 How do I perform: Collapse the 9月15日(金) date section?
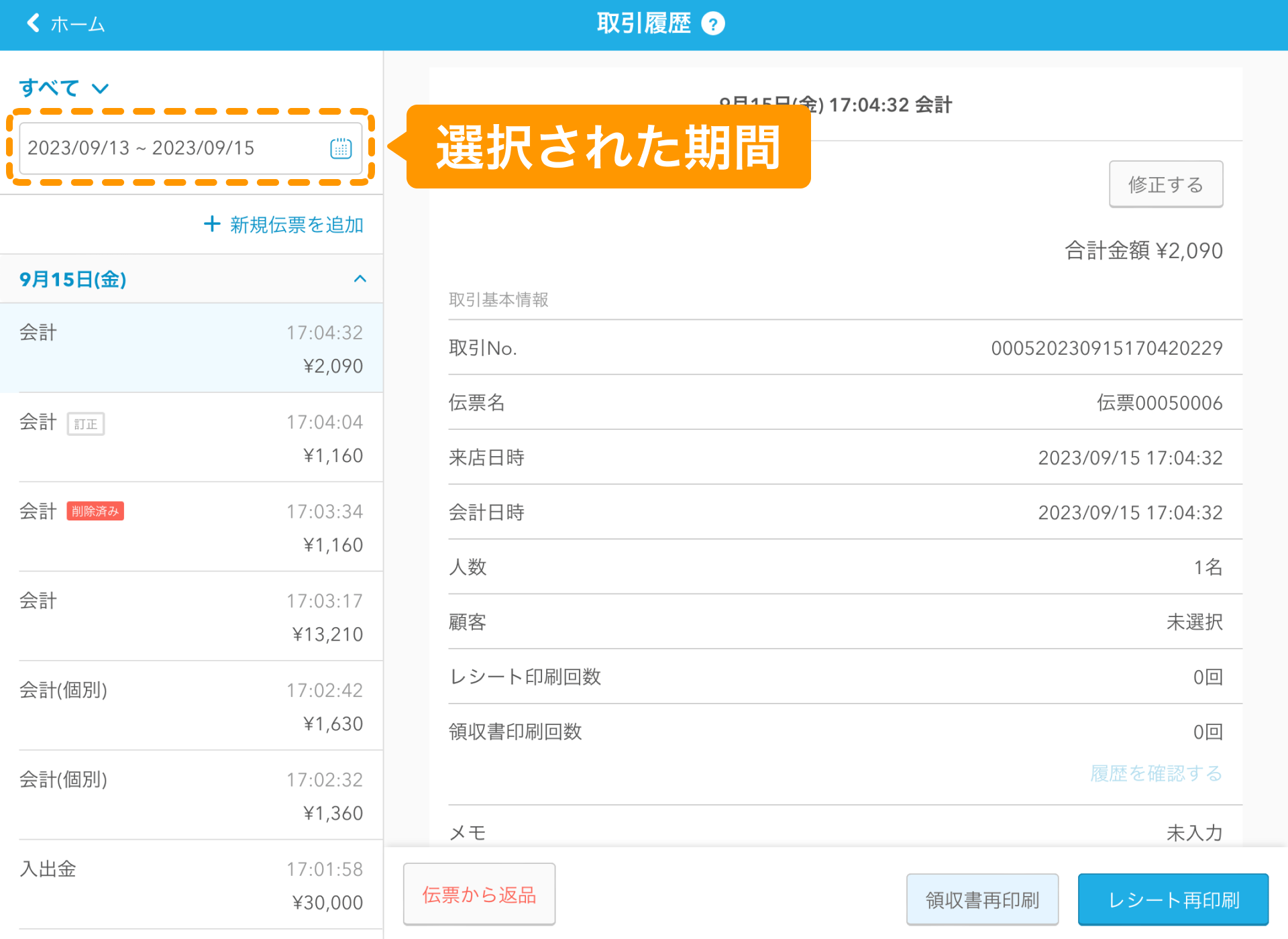tap(360, 279)
